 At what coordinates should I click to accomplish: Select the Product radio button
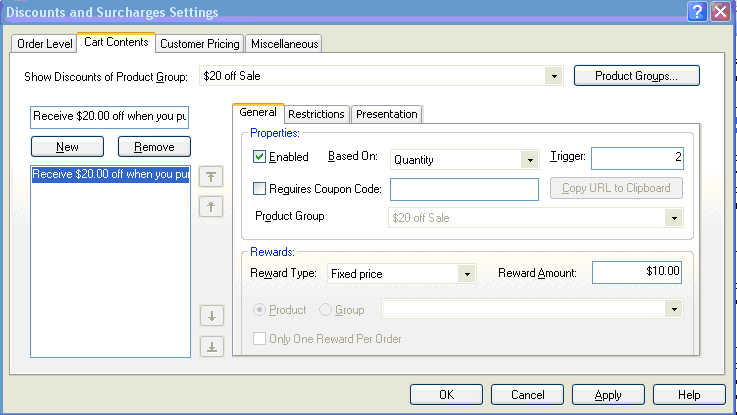[x=260, y=310]
